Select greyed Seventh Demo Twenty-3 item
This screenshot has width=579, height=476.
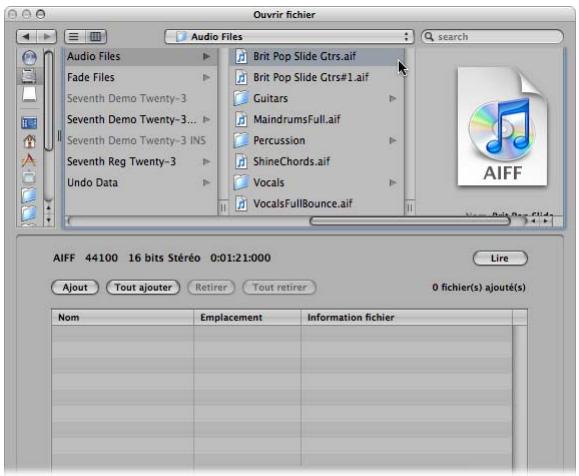tap(127, 98)
